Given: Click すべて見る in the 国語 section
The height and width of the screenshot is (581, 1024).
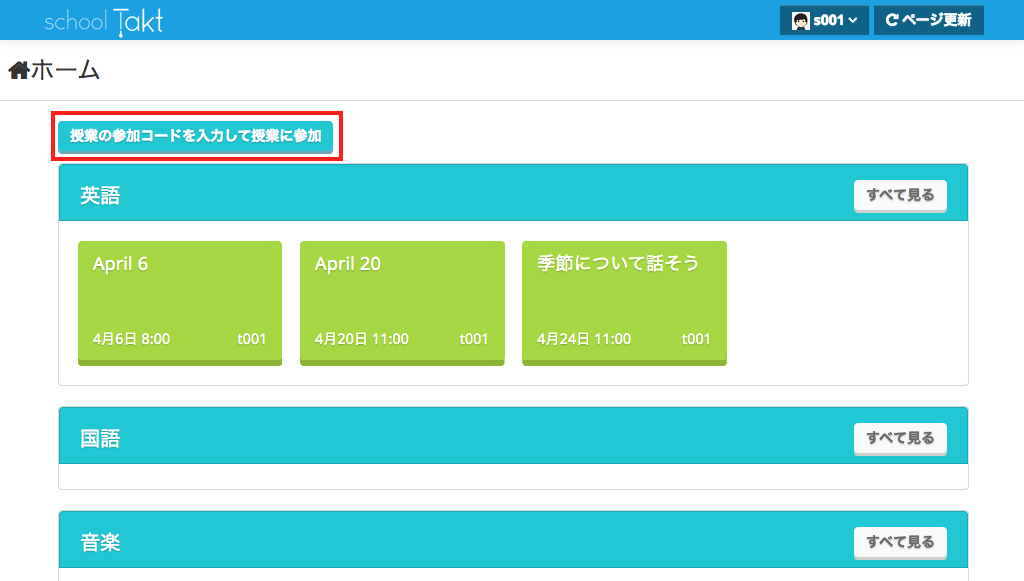Looking at the screenshot, I should [900, 438].
